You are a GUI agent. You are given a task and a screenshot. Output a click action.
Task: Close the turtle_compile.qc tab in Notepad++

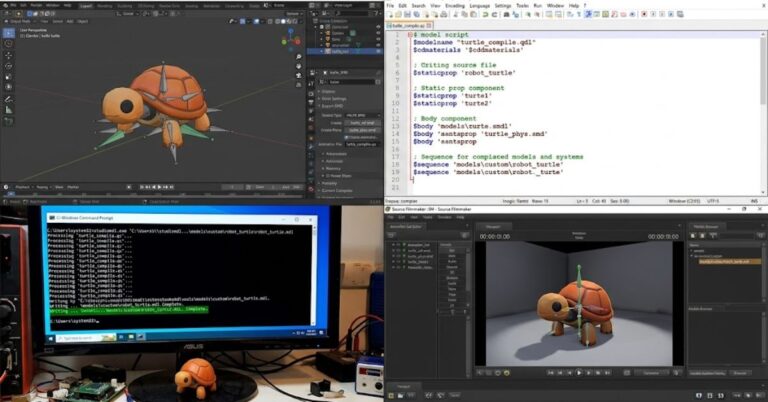click(429, 25)
